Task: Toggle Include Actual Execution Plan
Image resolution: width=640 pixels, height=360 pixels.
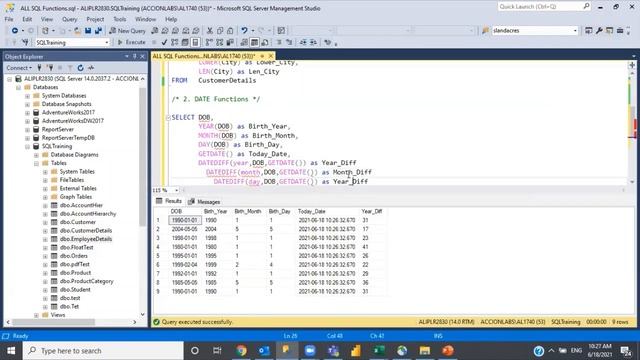Action: [209, 42]
